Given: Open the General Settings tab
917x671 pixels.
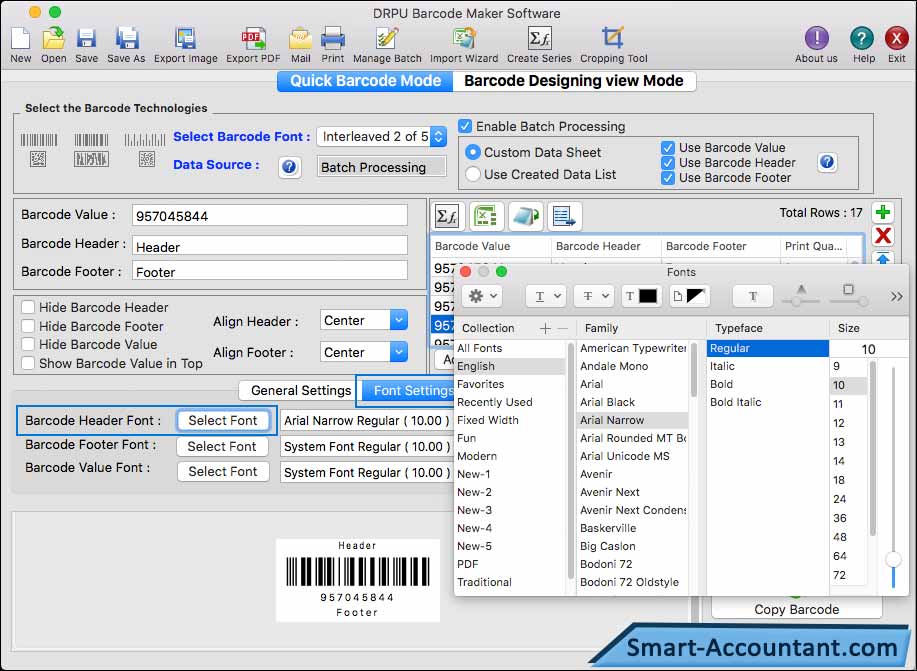Looking at the screenshot, I should [x=301, y=390].
